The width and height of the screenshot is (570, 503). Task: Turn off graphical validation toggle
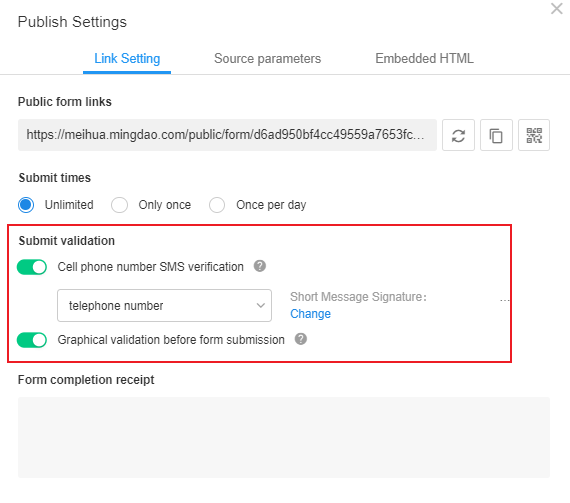coord(32,340)
